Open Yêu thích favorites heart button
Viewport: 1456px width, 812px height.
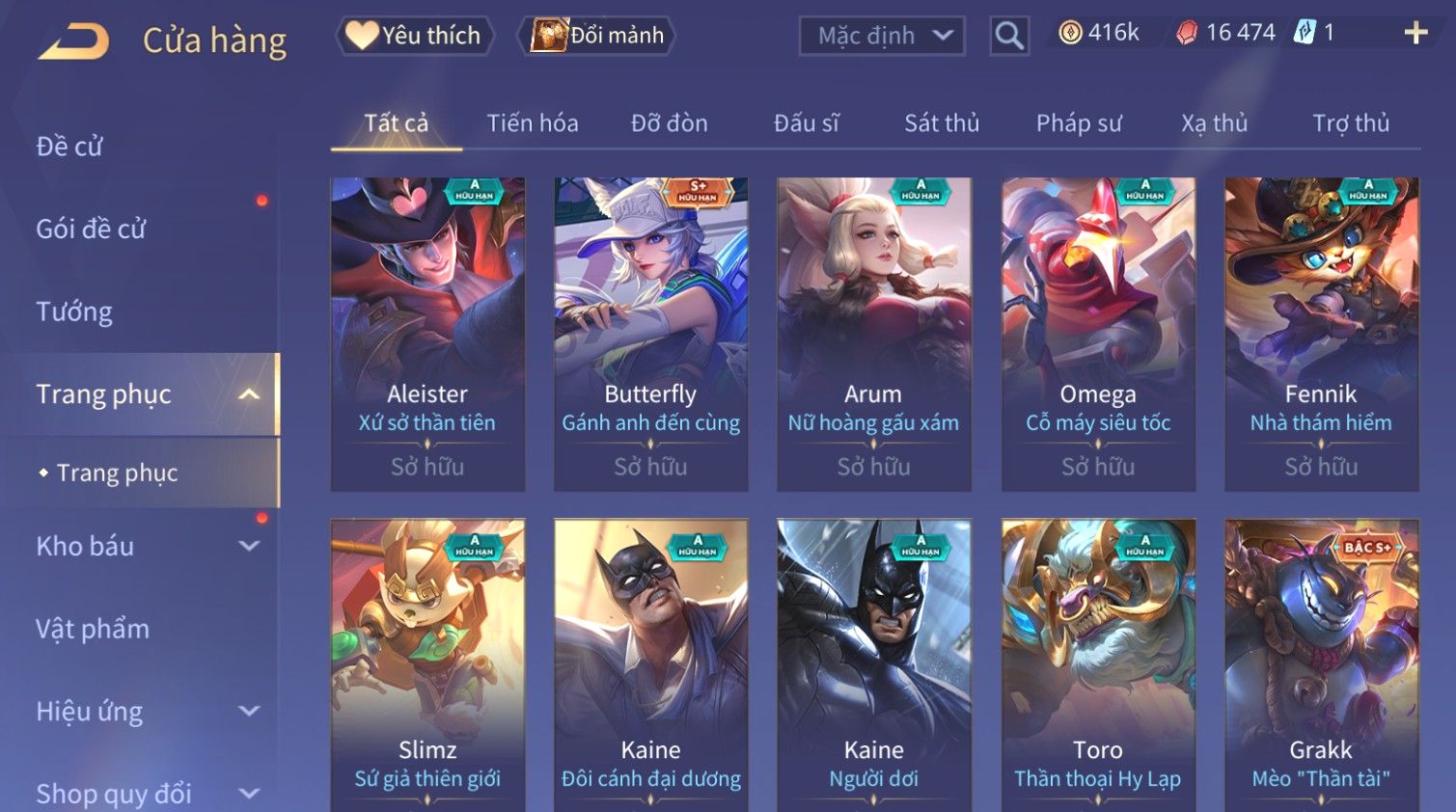[415, 36]
